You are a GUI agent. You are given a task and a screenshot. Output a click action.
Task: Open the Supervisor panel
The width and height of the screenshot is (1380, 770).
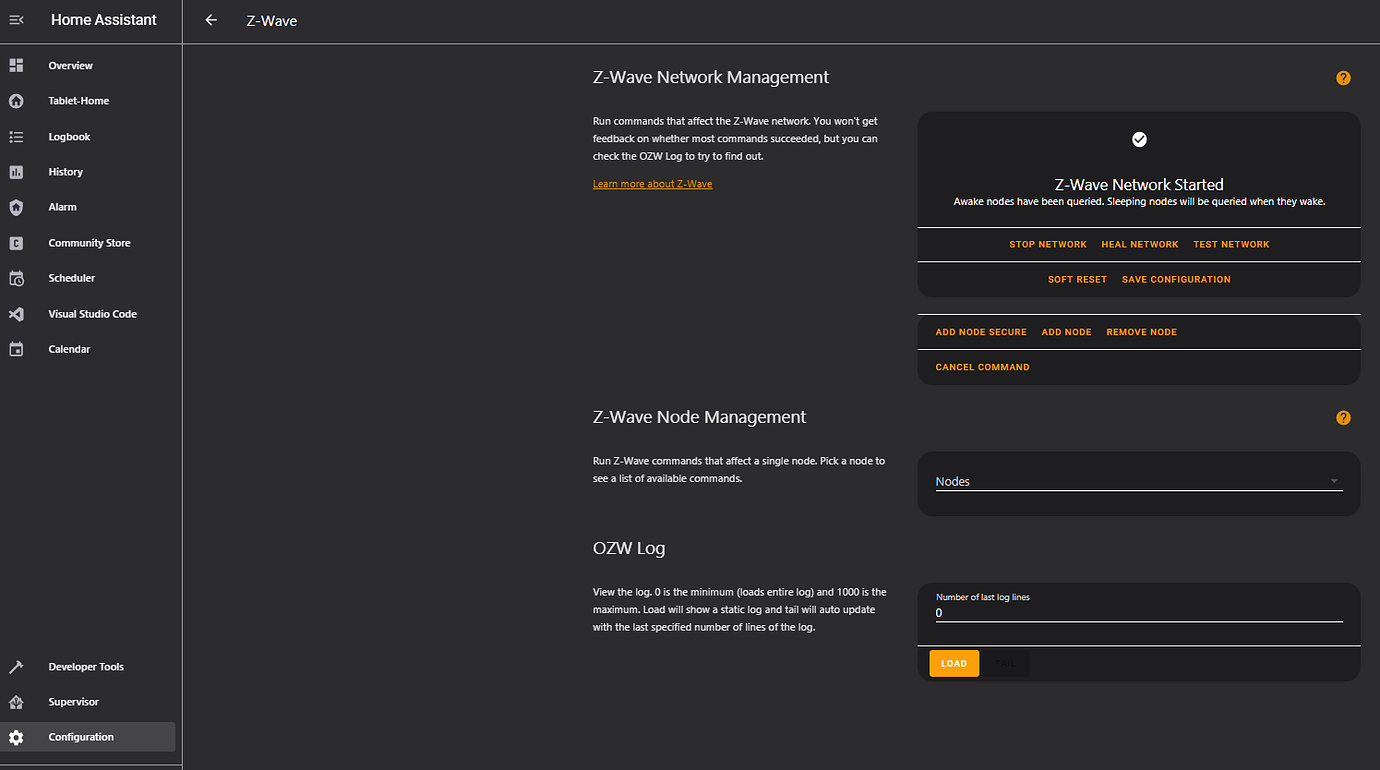71,701
